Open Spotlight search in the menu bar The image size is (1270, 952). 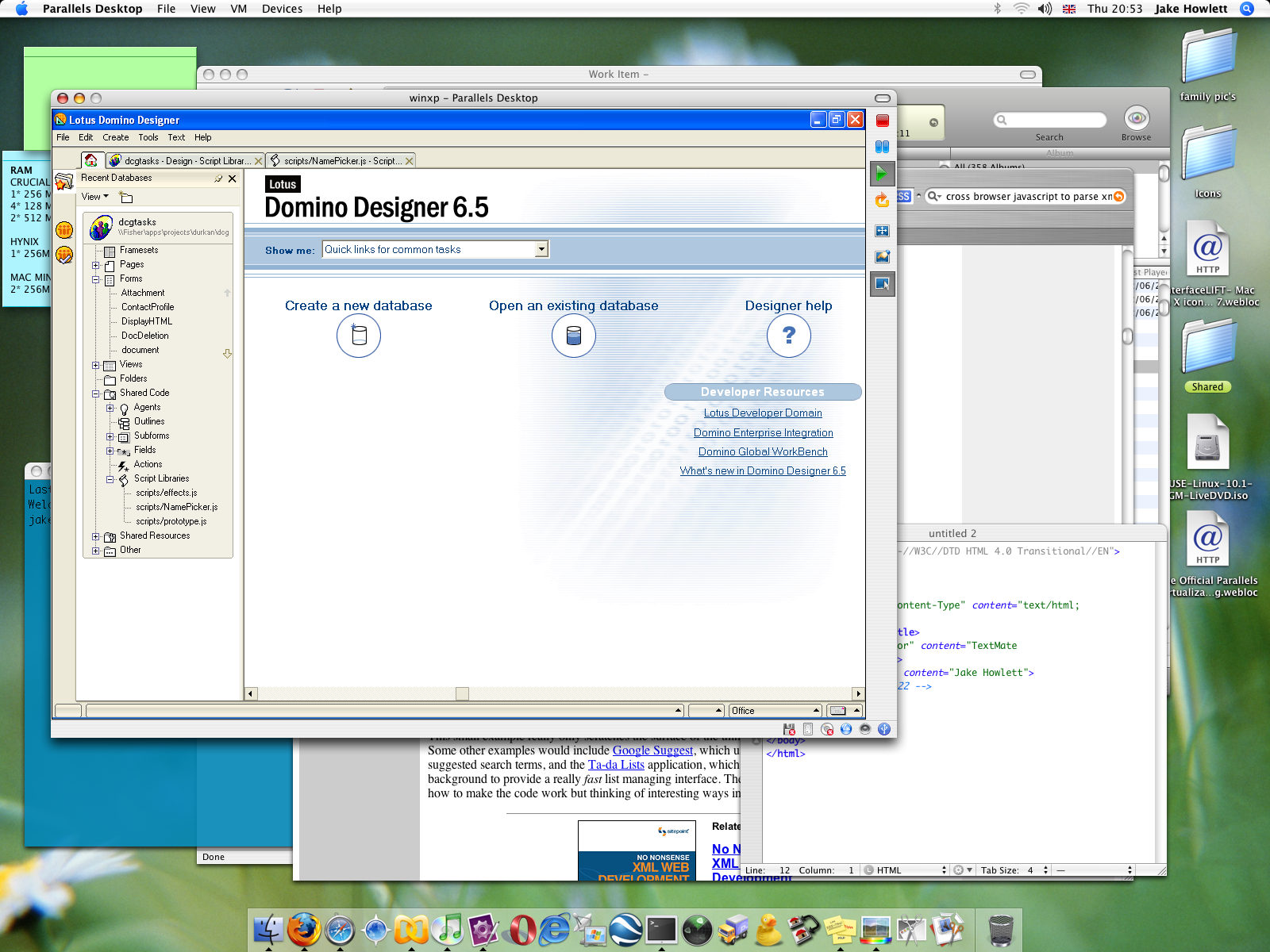coord(1247,9)
